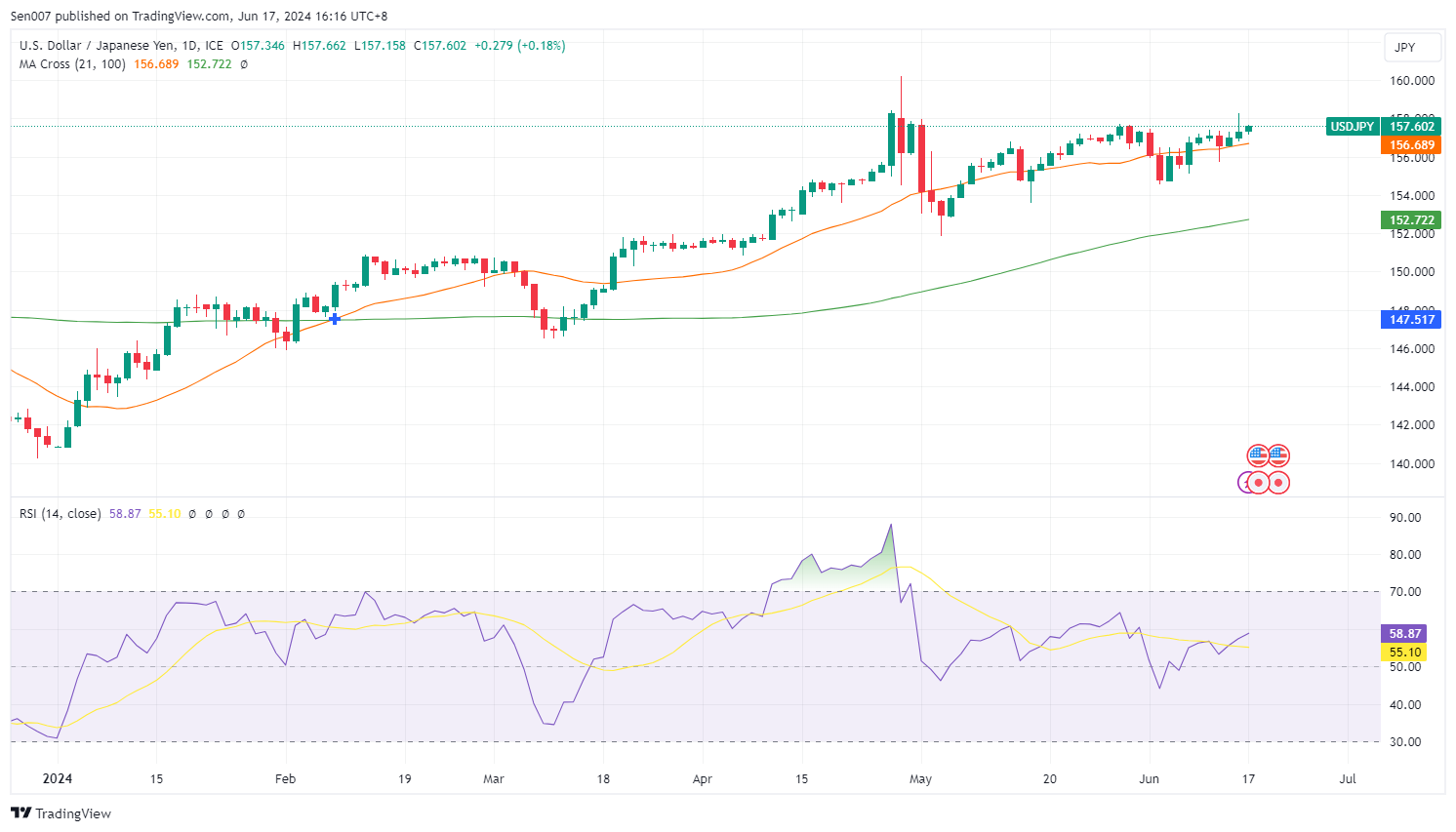Image resolution: width=1456 pixels, height=832 pixels.
Task: Click the blue 147.517 price label
Action: pyautogui.click(x=1411, y=320)
